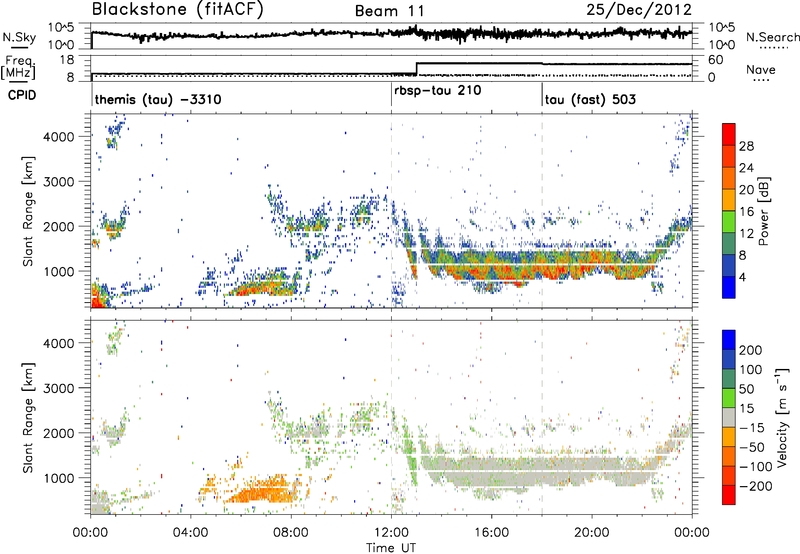Viewport: 800px width, 554px height.
Task: Click the '12:00' time tick label
Action: tap(391, 533)
